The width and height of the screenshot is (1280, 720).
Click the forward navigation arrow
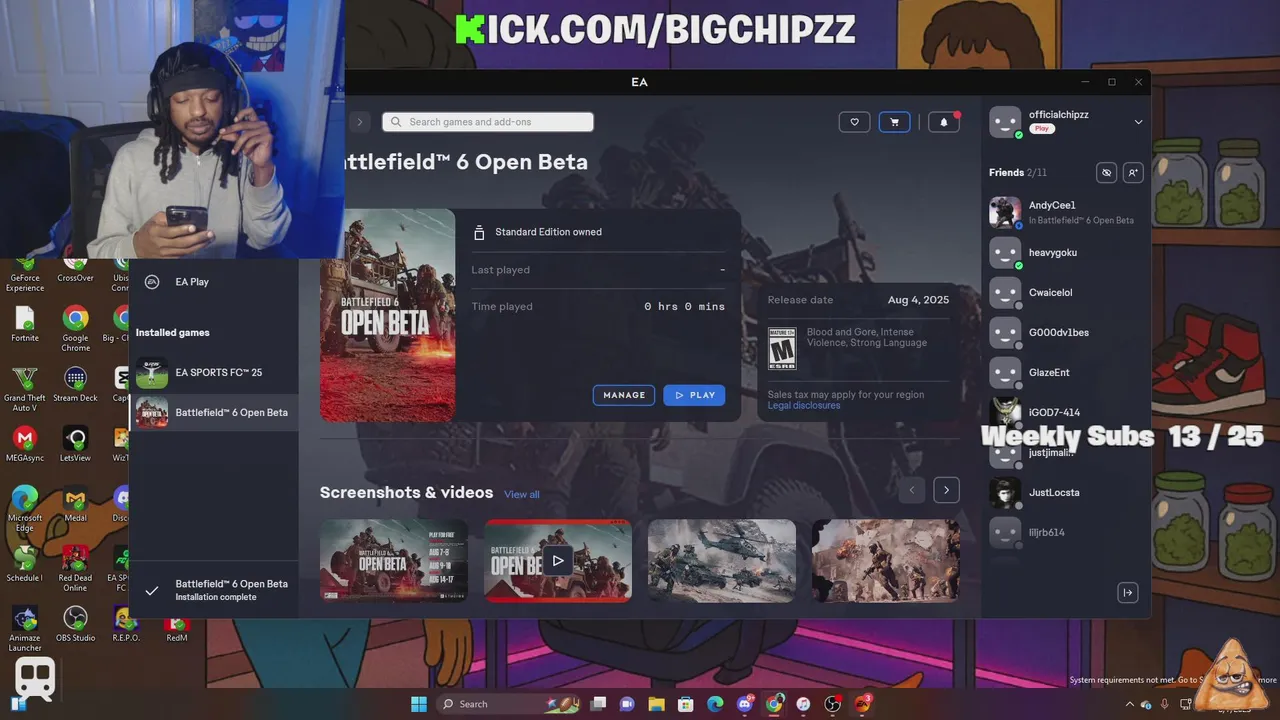pyautogui.click(x=360, y=122)
